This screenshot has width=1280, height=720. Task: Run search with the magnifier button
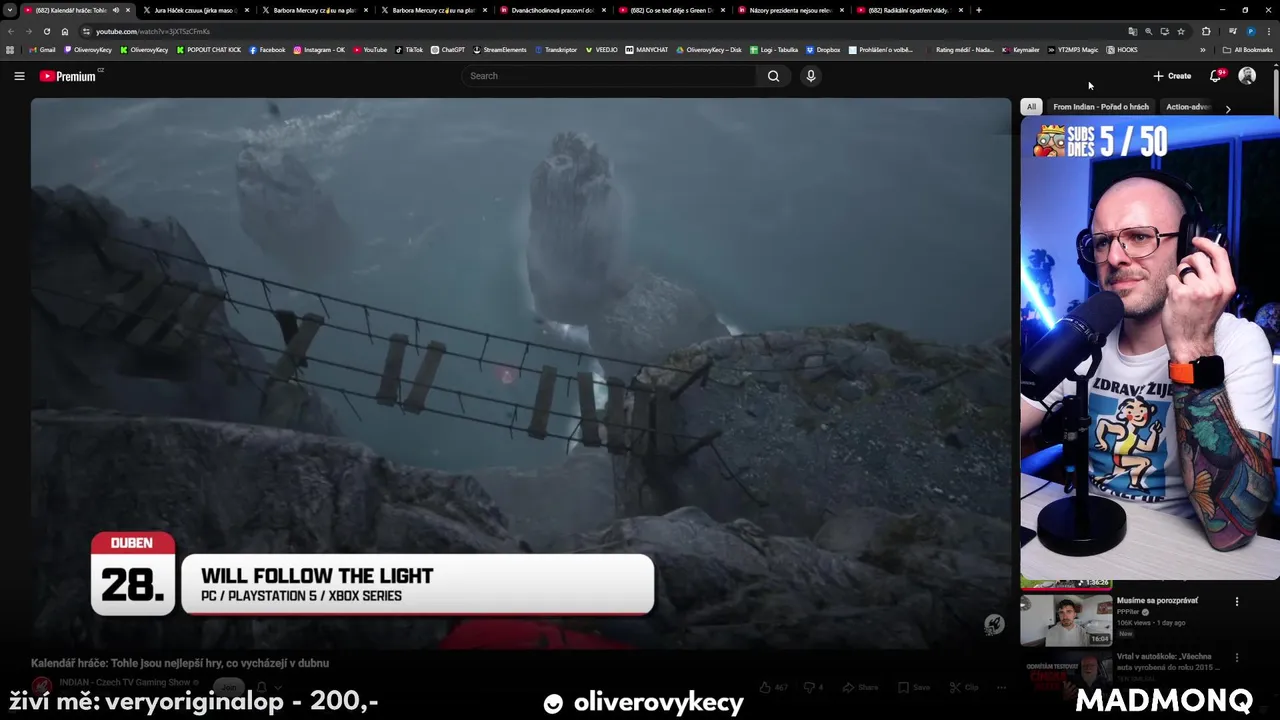[773, 76]
